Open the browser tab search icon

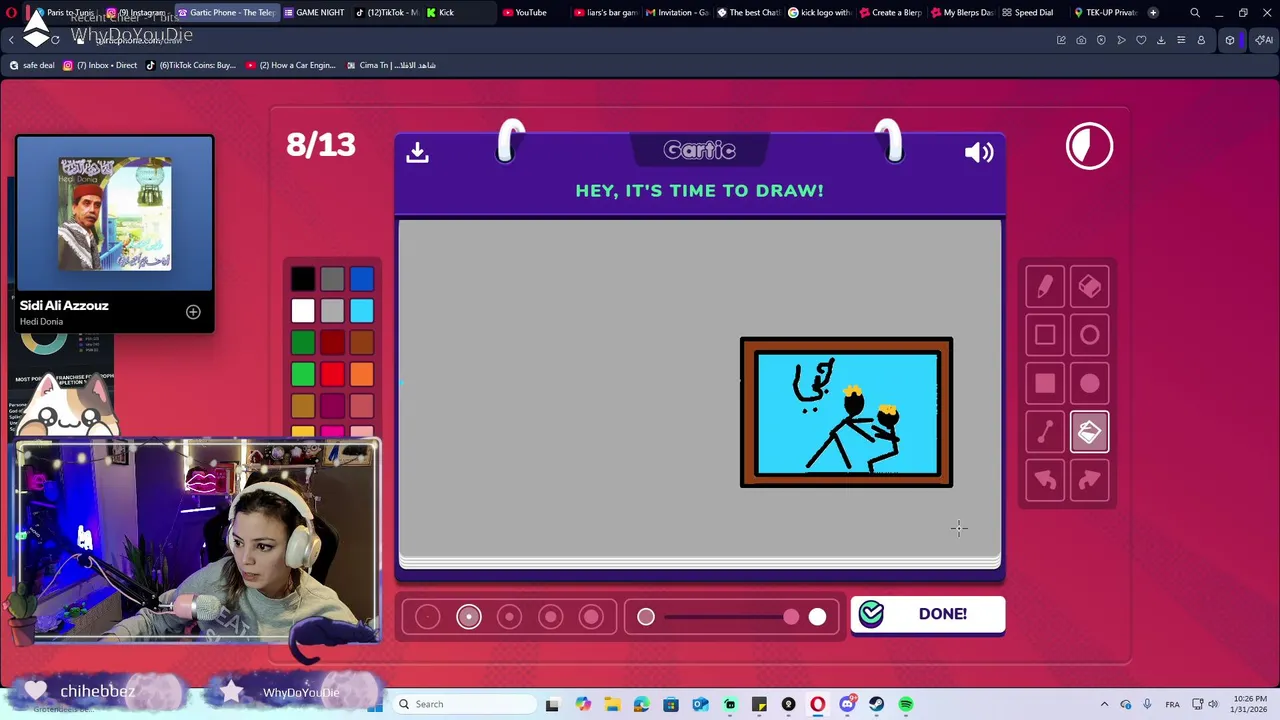click(1195, 13)
